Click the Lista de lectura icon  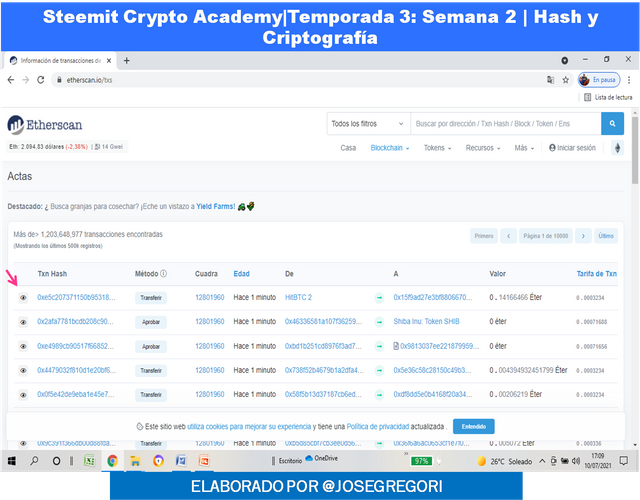coord(587,97)
